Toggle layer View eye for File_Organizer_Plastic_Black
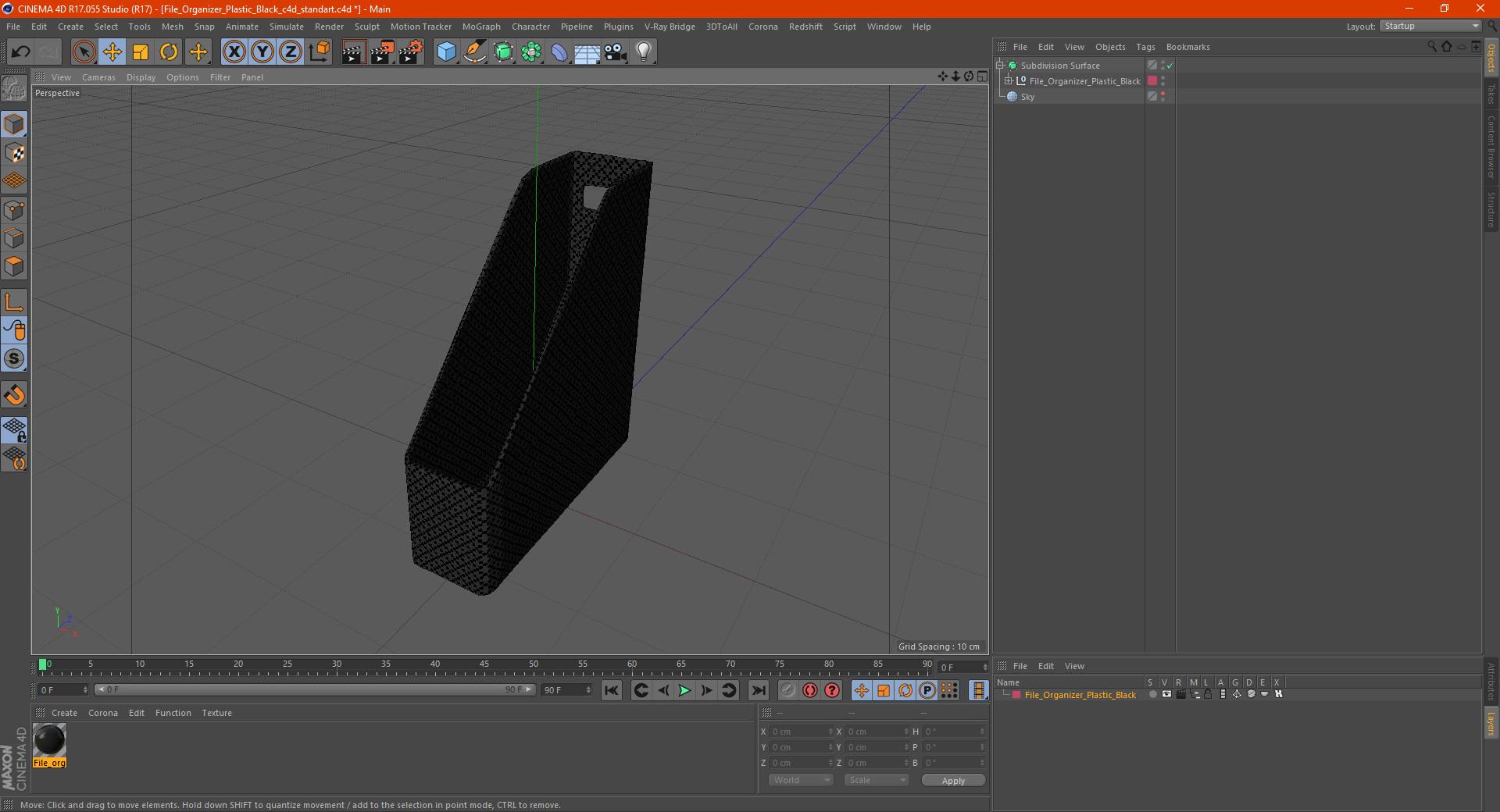 click(1166, 695)
